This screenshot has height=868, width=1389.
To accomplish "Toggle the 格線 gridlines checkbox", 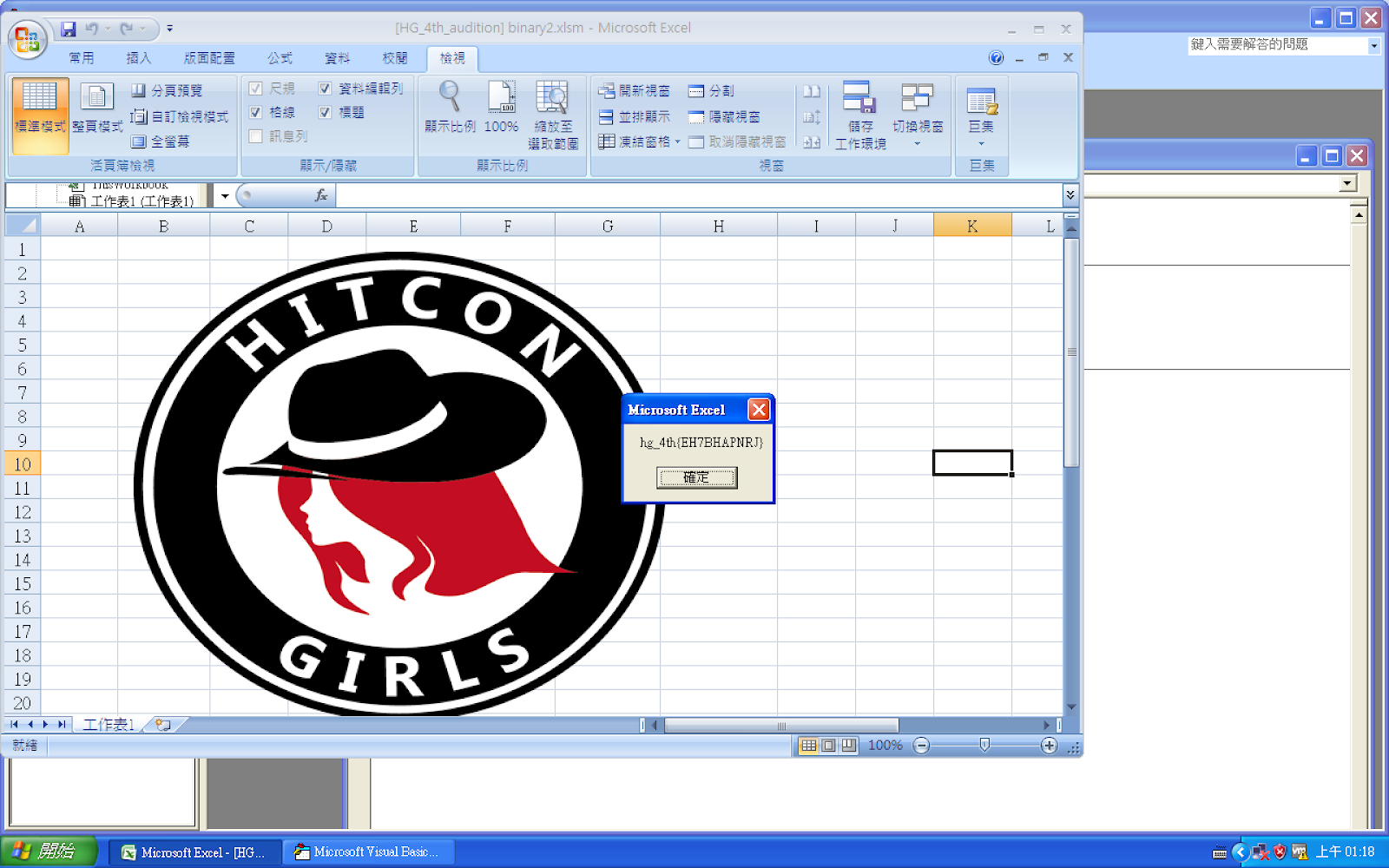I will pos(256,112).
